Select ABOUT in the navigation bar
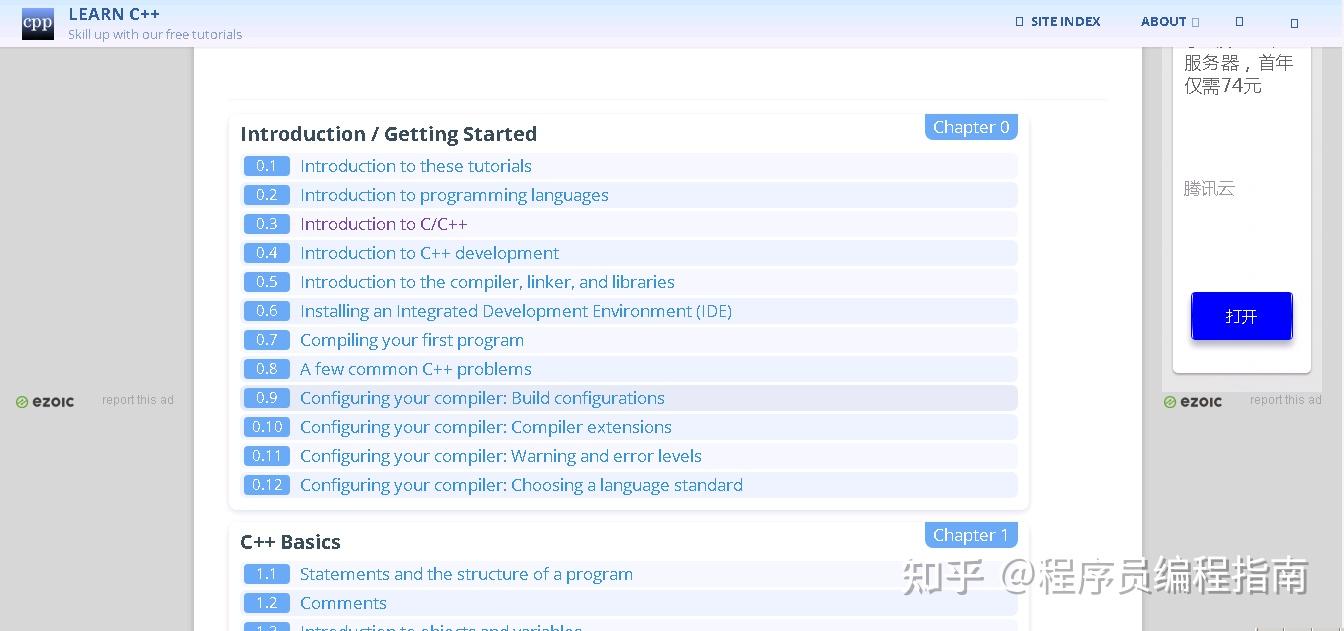Viewport: 1344px width, 631px height. pos(1163,21)
